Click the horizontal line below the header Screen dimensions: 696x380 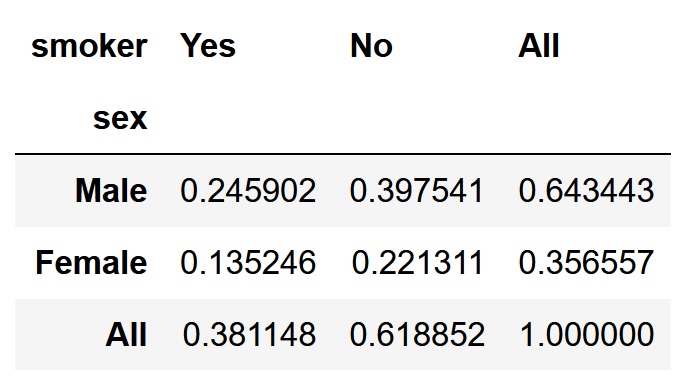point(343,154)
